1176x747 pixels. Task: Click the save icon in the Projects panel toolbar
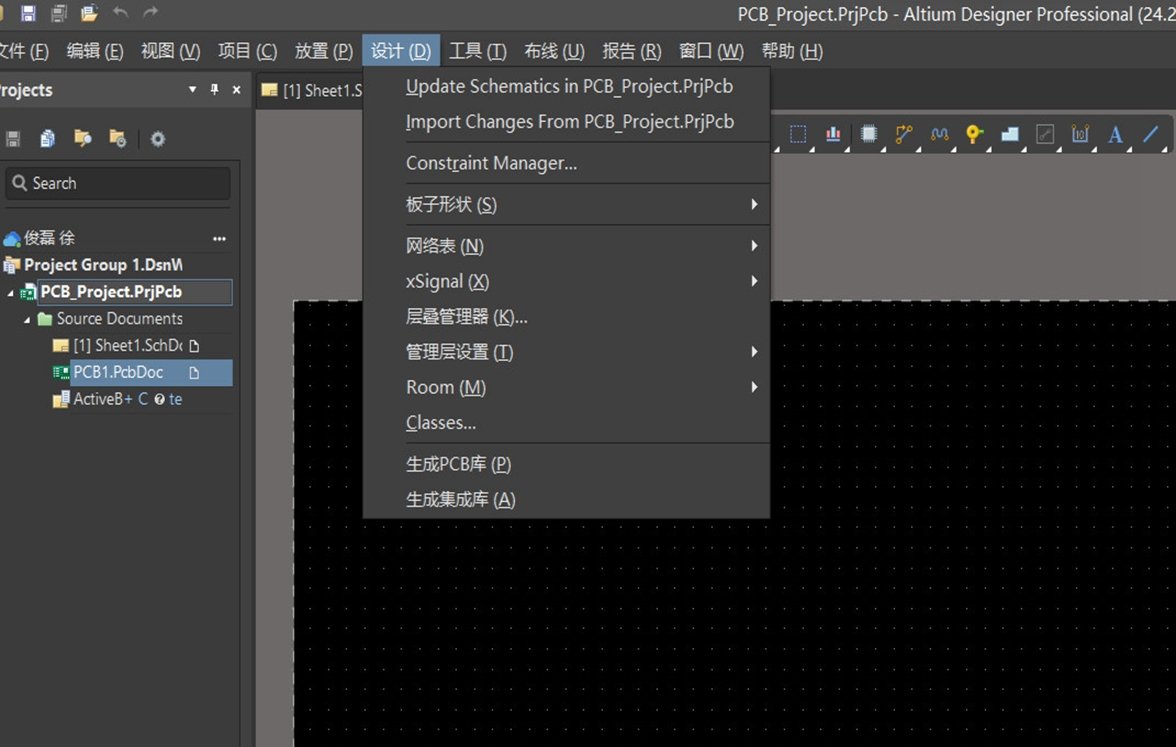click(x=13, y=139)
